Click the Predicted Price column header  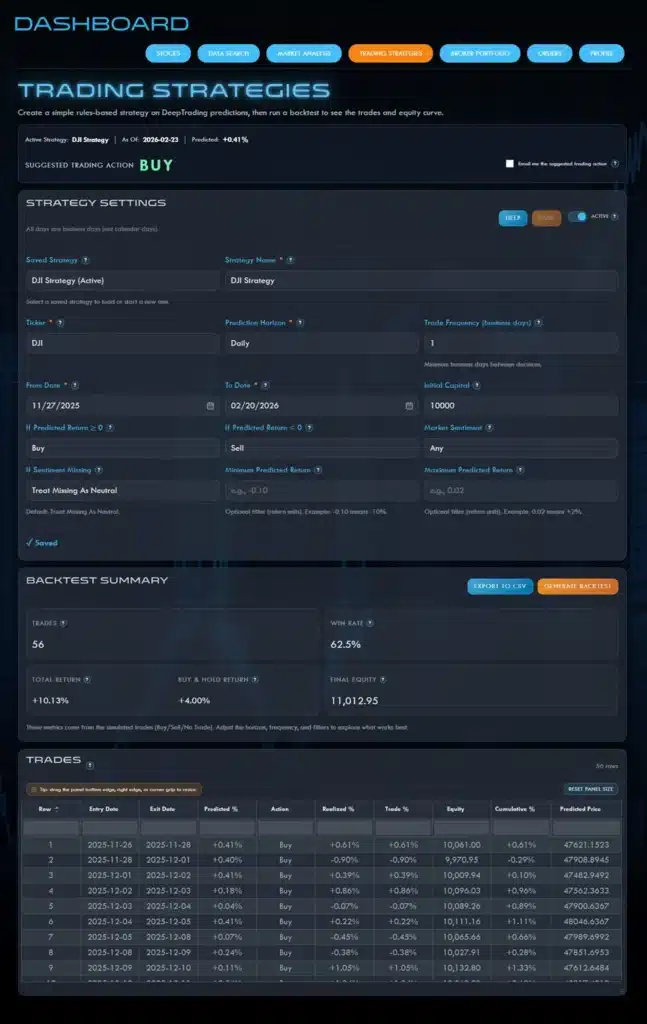click(580, 809)
